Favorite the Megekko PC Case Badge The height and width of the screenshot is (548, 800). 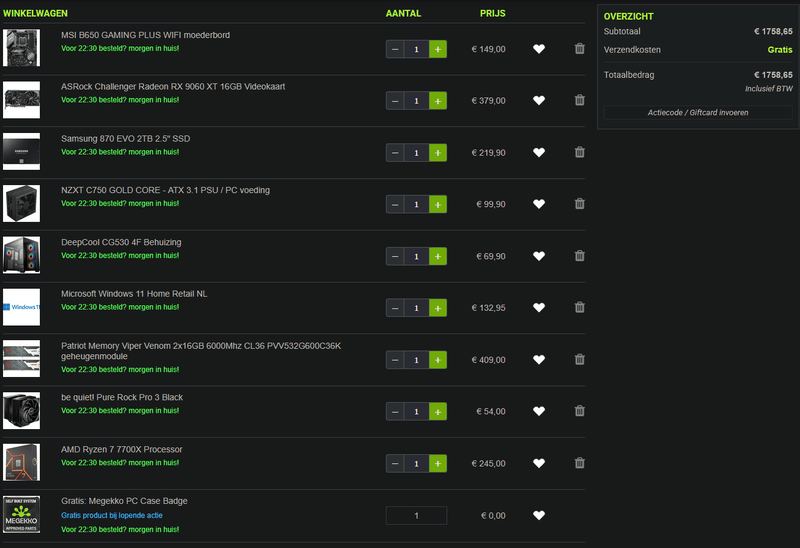tap(539, 515)
